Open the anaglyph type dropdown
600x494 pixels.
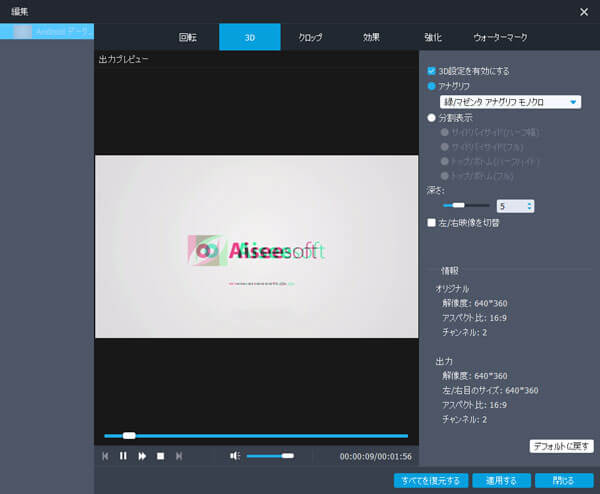[x=510, y=102]
